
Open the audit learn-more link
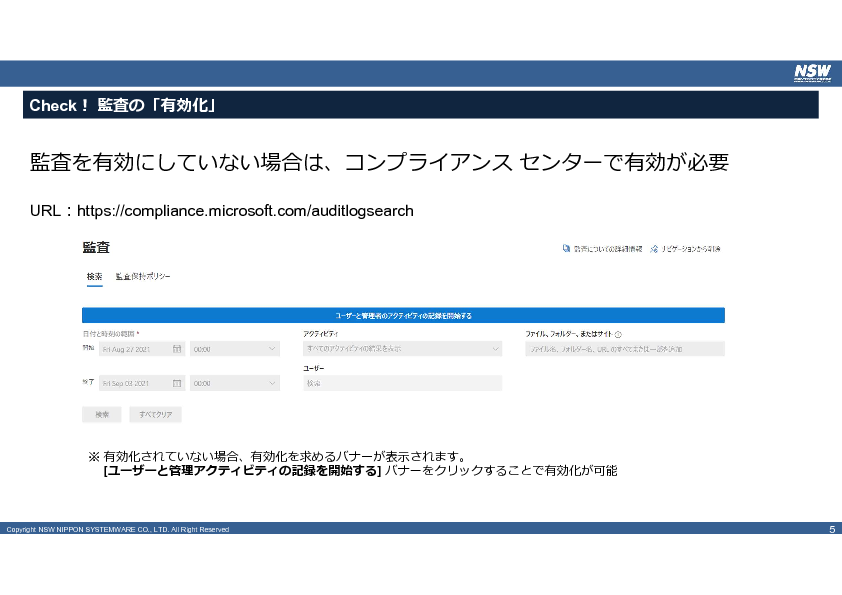pyautogui.click(x=608, y=248)
